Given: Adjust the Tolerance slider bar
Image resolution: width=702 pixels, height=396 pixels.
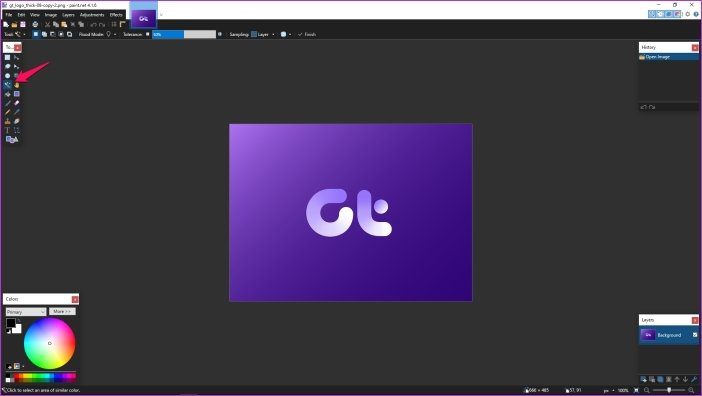Looking at the screenshot, I should 184,34.
